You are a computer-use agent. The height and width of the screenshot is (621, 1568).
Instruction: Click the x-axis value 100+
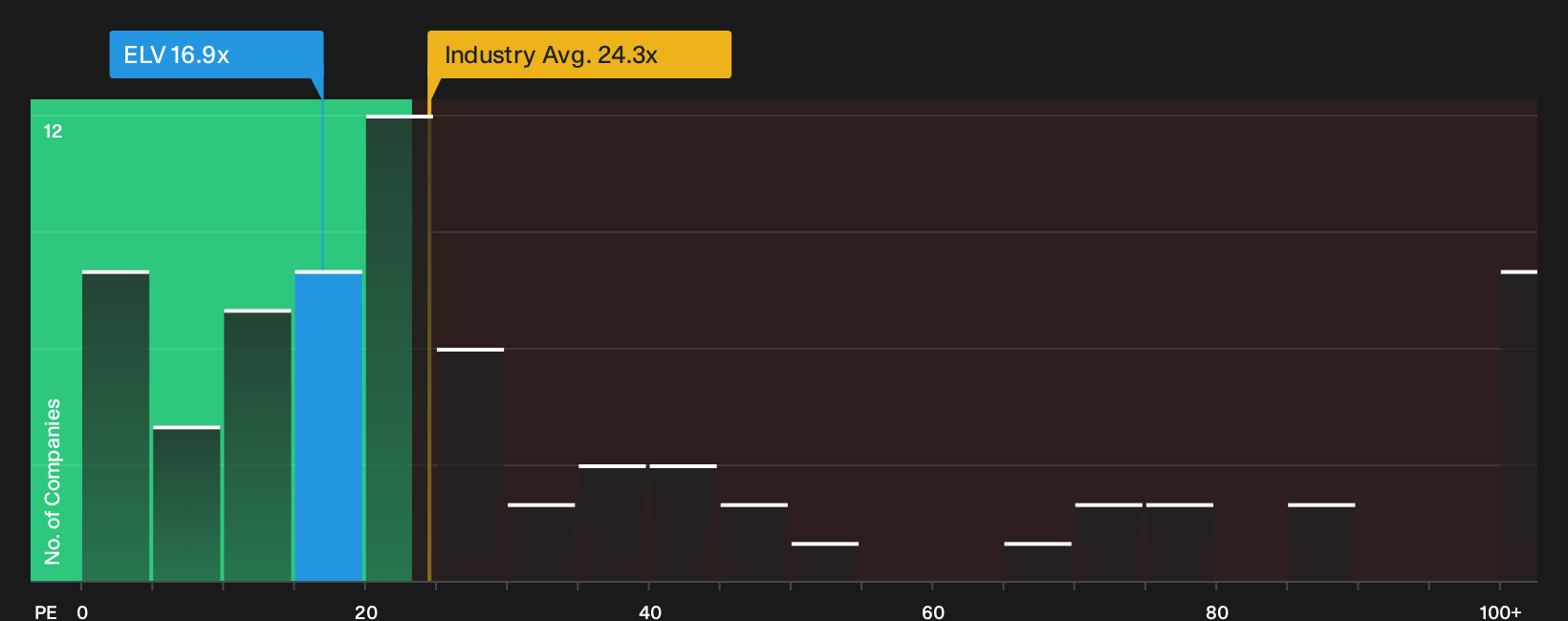tap(1500, 612)
